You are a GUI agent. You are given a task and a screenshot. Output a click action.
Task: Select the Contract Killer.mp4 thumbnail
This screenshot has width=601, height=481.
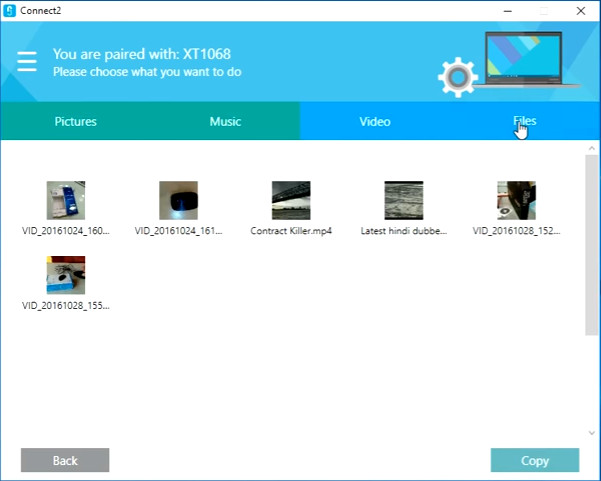[x=291, y=200]
